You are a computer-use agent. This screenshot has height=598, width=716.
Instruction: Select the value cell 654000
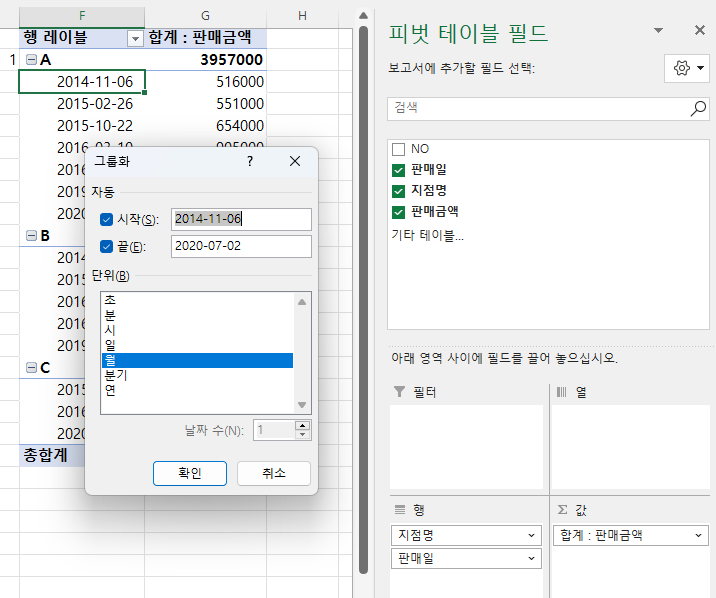(x=205, y=126)
